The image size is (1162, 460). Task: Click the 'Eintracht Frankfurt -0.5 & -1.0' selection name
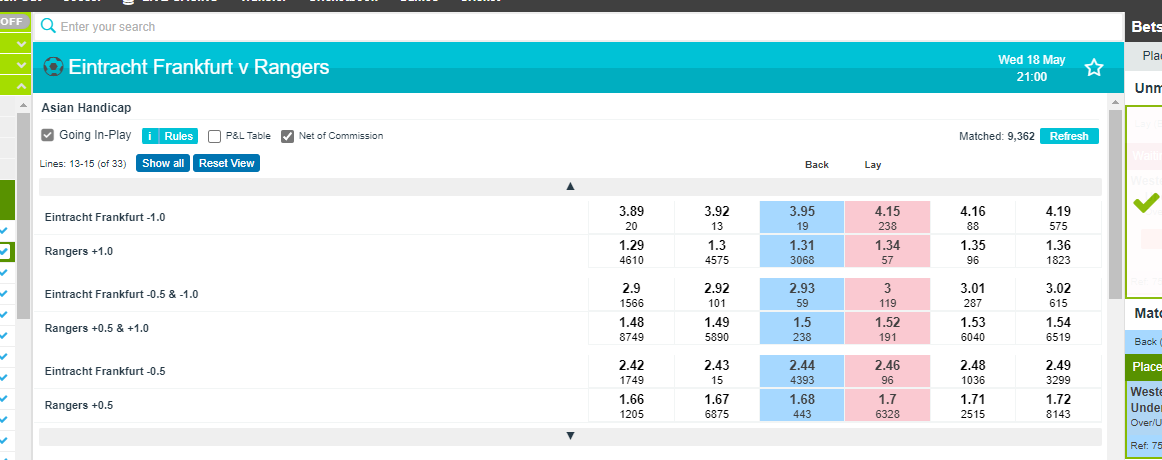point(121,294)
